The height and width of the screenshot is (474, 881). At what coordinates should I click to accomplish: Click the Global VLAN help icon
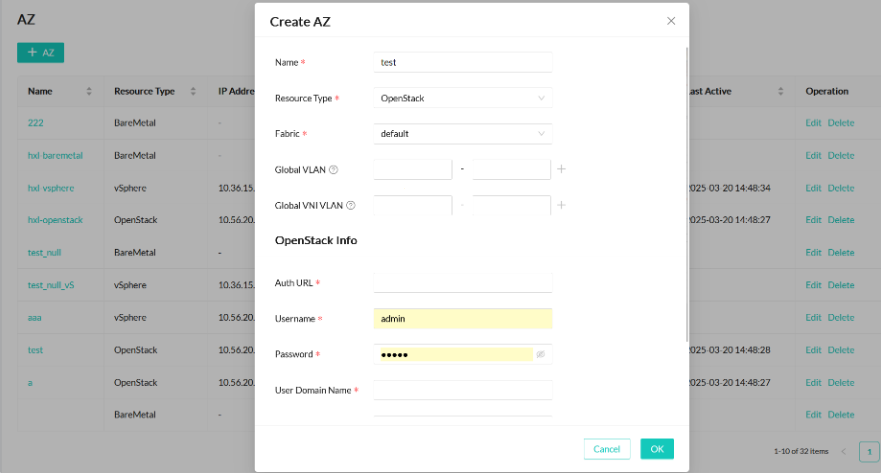tap(333, 170)
